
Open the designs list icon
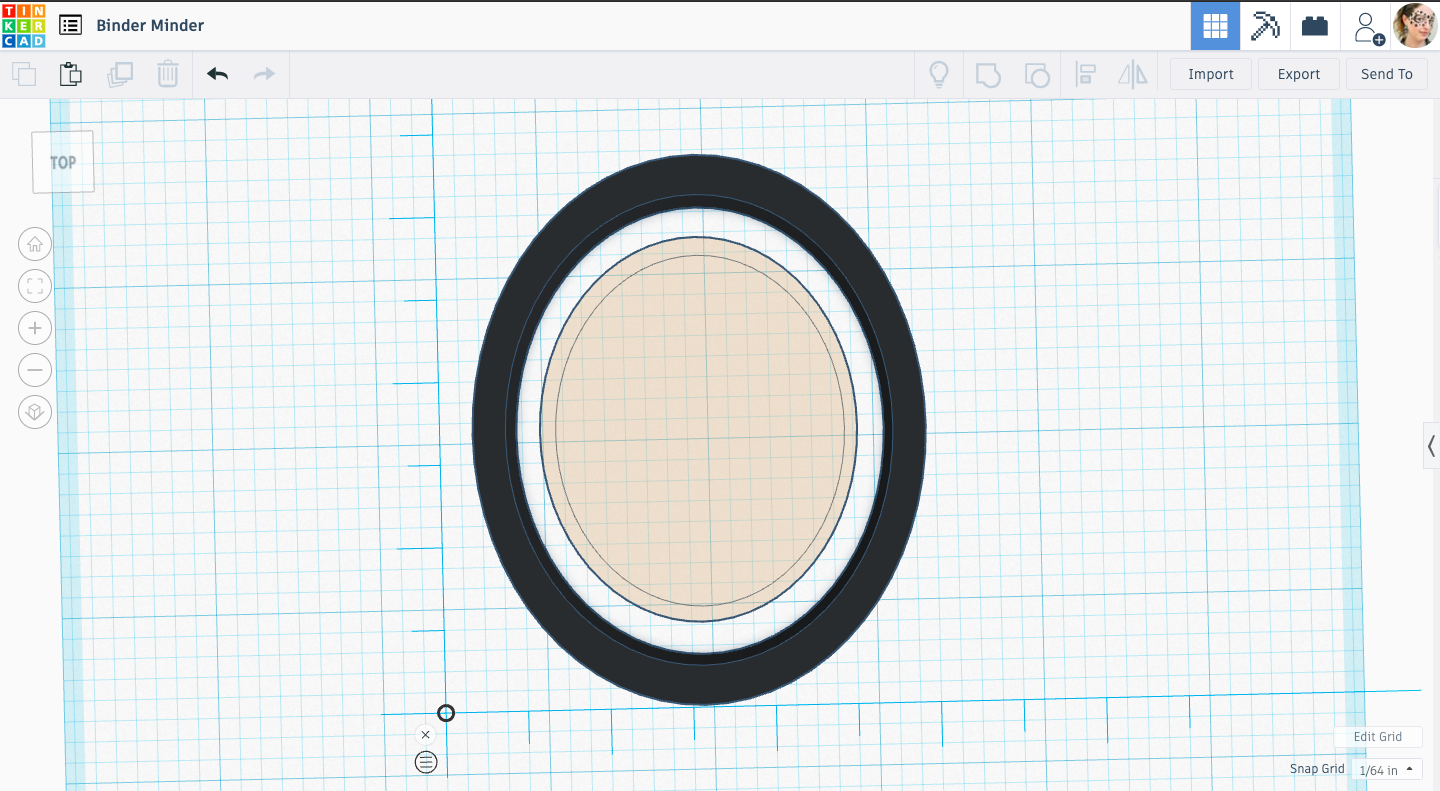tap(70, 25)
